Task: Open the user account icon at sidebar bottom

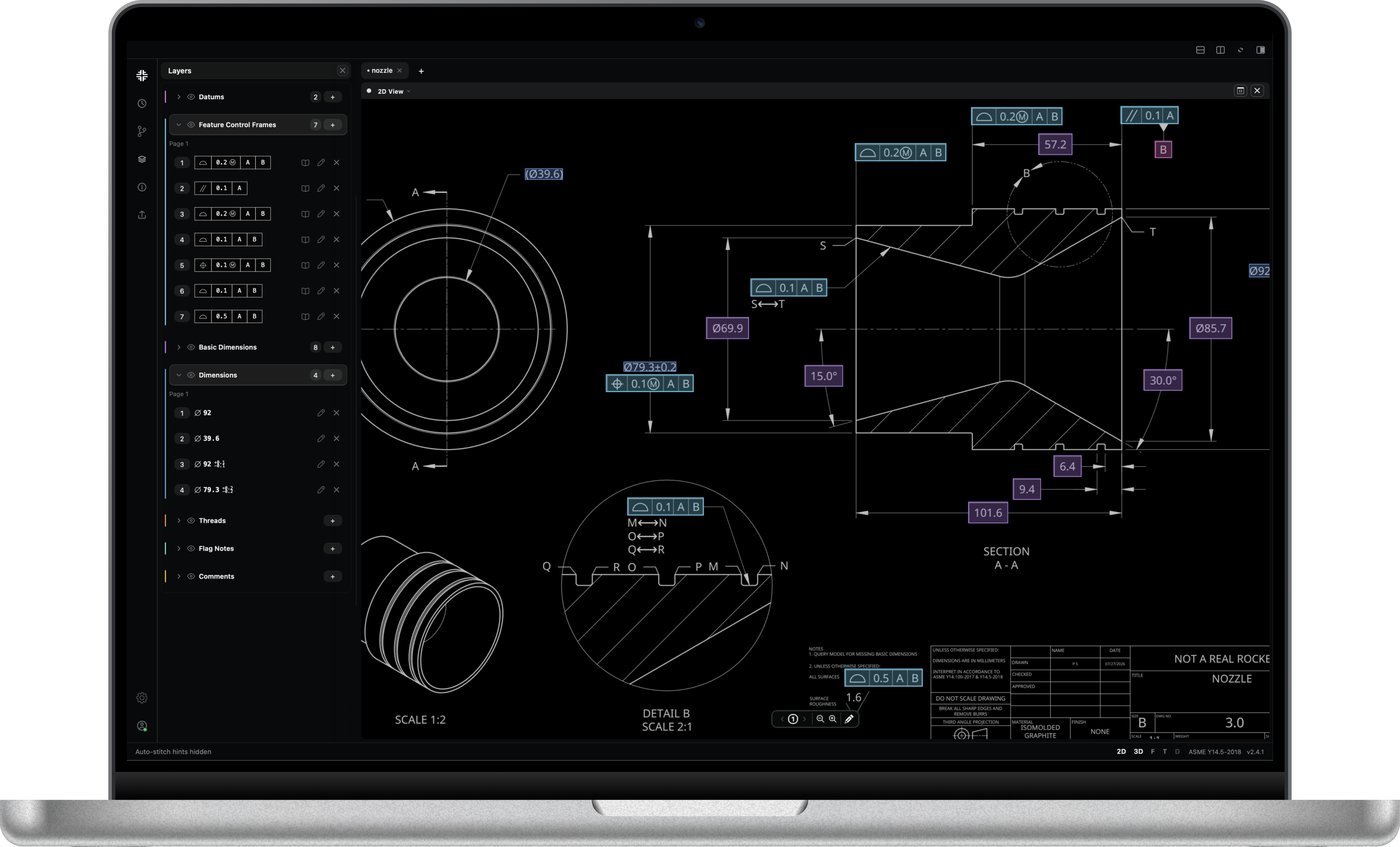Action: click(142, 726)
